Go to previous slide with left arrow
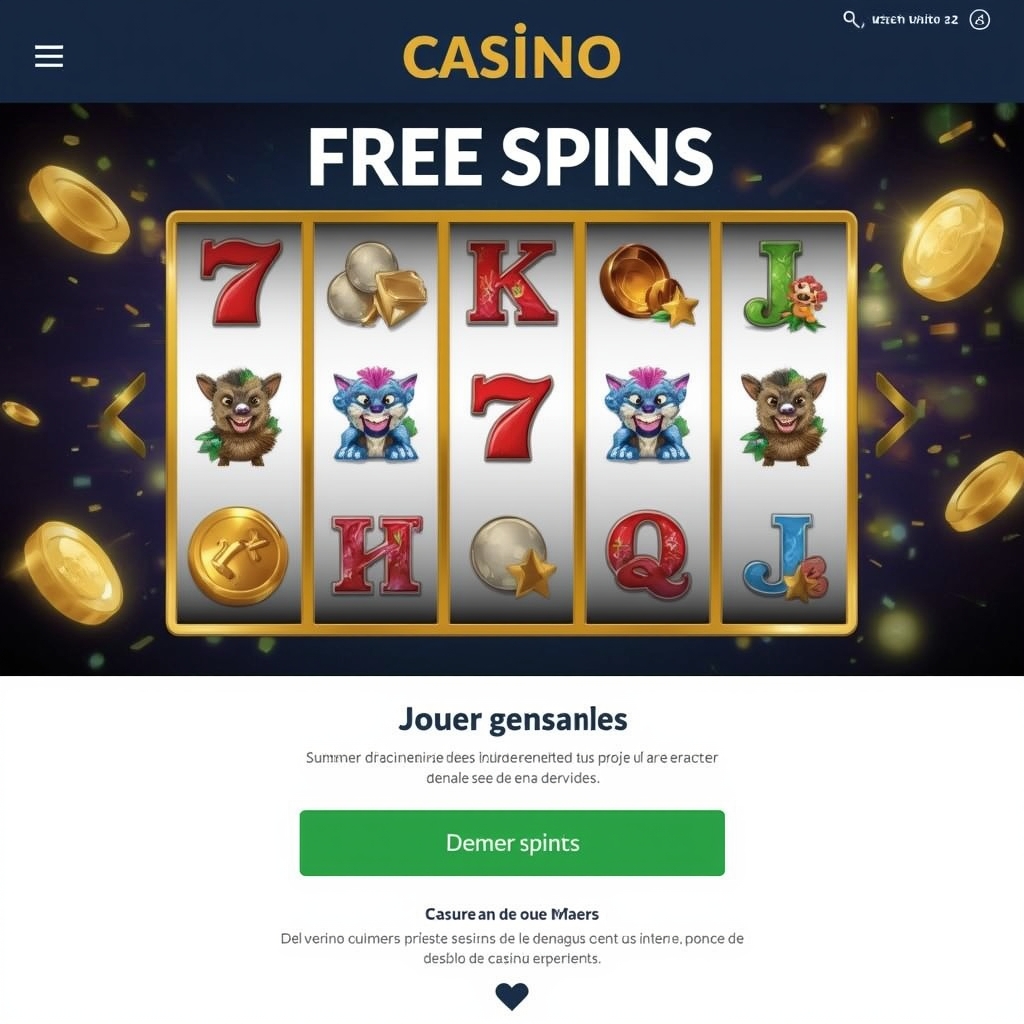This screenshot has height=1024, width=1024. (x=125, y=415)
